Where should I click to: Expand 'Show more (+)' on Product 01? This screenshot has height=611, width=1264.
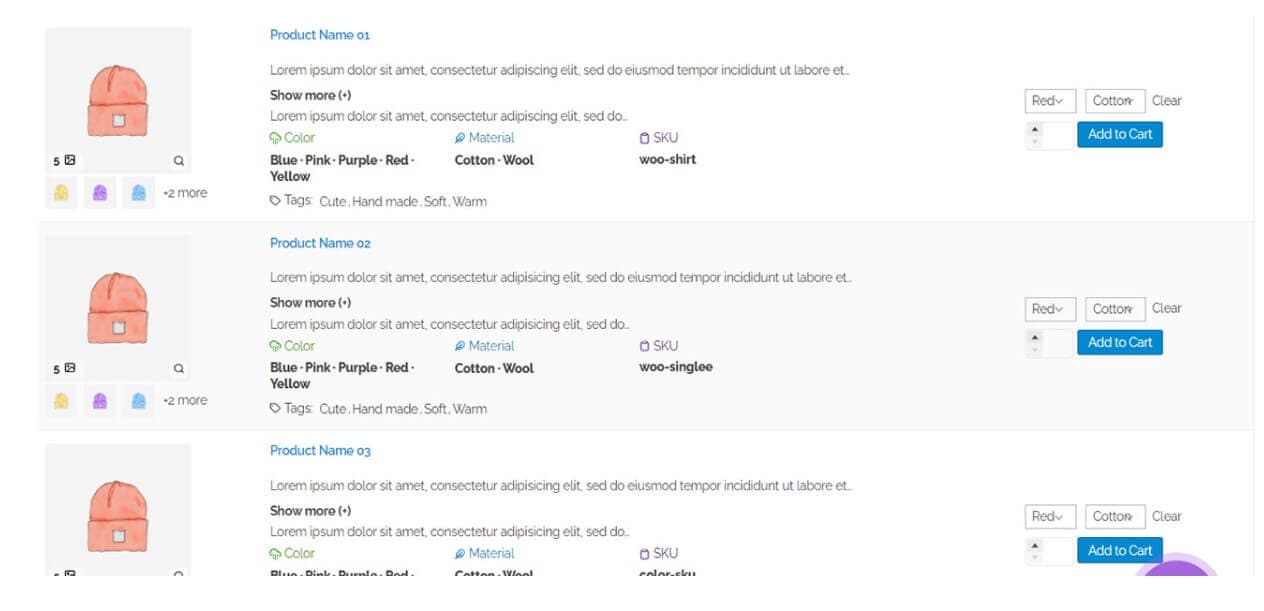[x=310, y=95]
